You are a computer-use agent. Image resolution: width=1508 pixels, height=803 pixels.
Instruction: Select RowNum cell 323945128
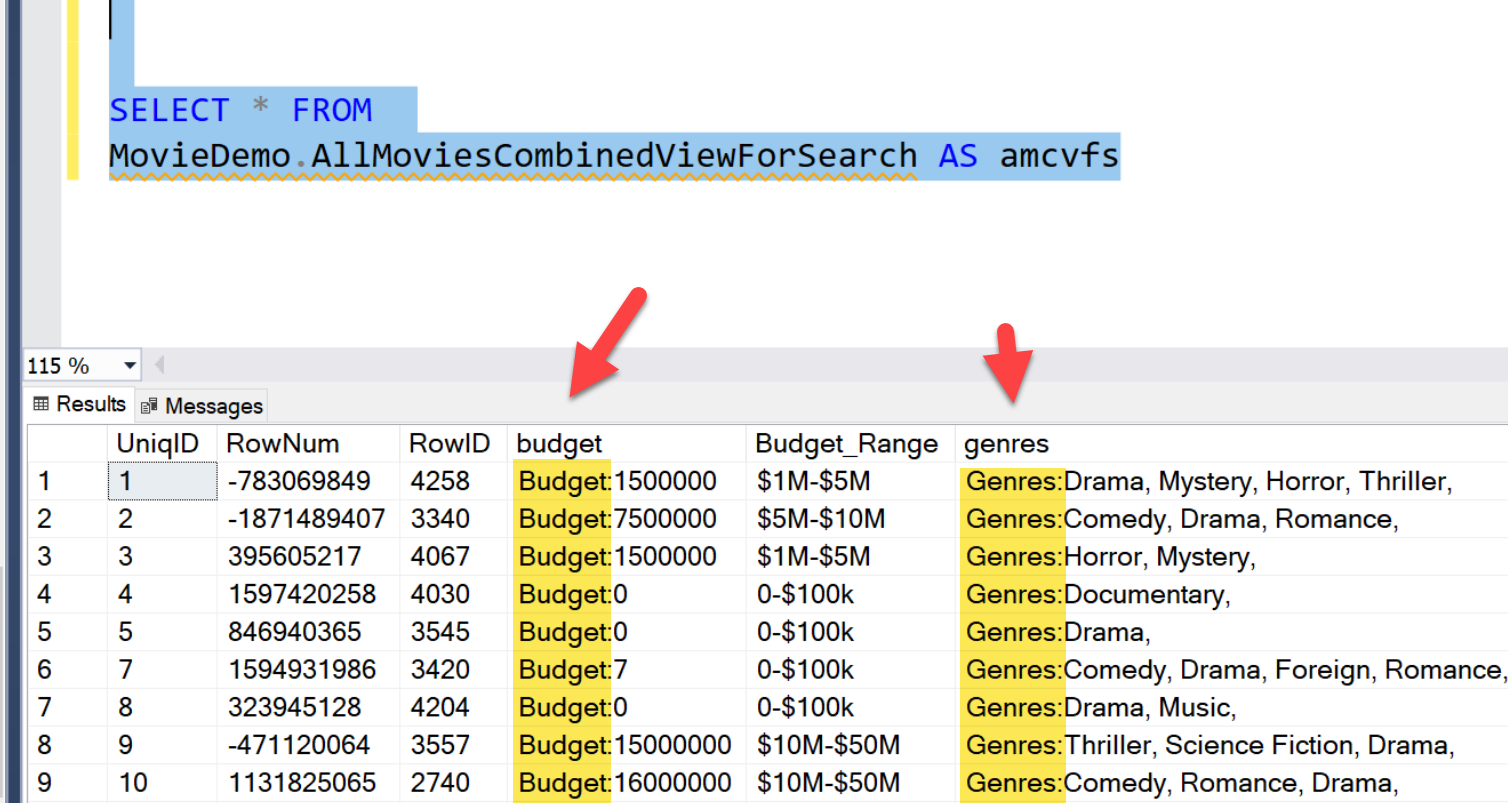[308, 707]
